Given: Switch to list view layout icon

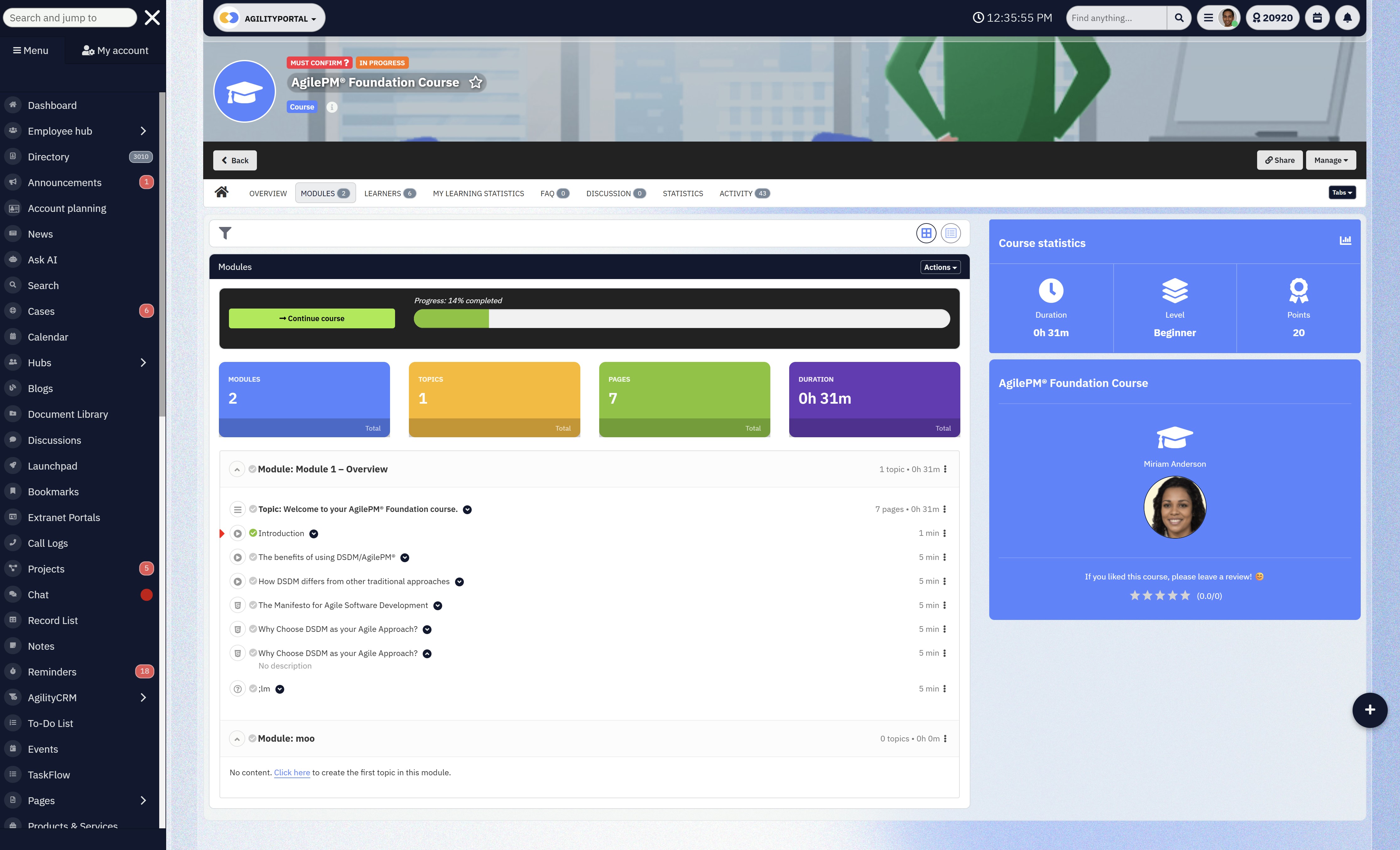Looking at the screenshot, I should (x=951, y=233).
